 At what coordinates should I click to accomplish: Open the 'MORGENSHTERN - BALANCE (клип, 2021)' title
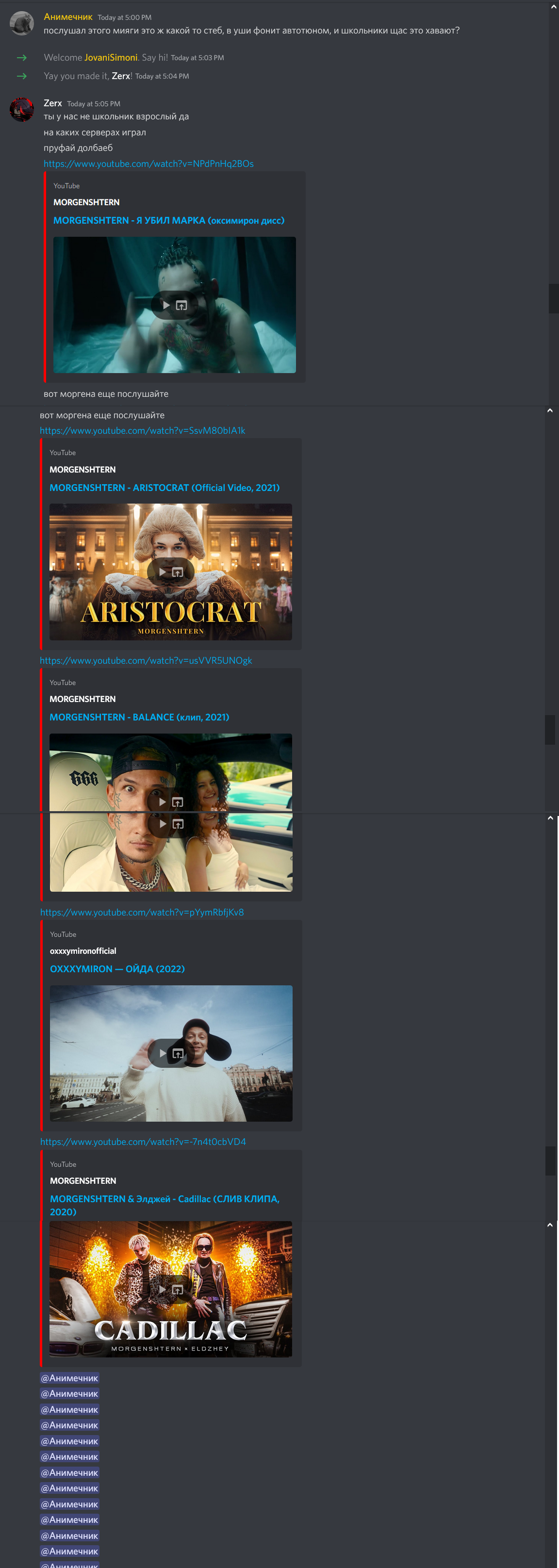pos(139,717)
